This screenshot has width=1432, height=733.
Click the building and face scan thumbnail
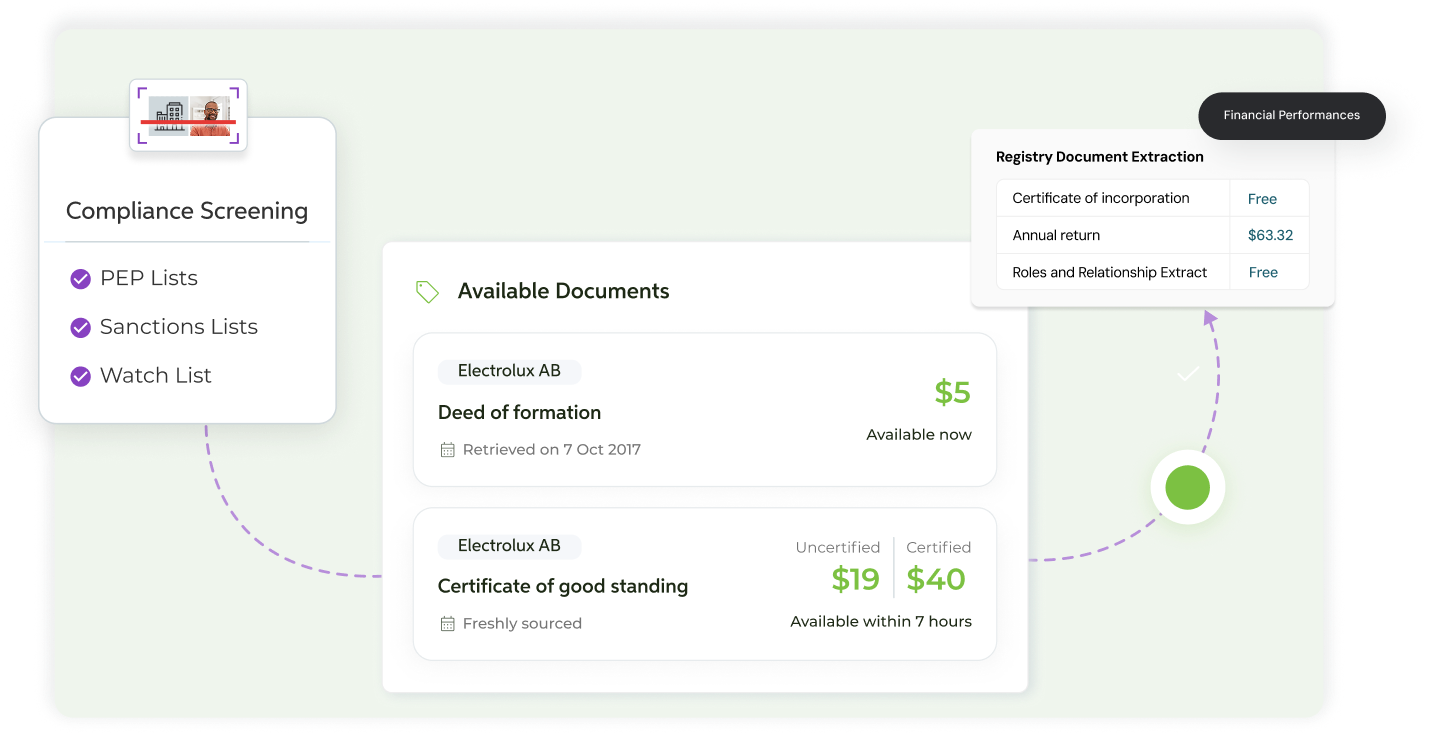188,116
